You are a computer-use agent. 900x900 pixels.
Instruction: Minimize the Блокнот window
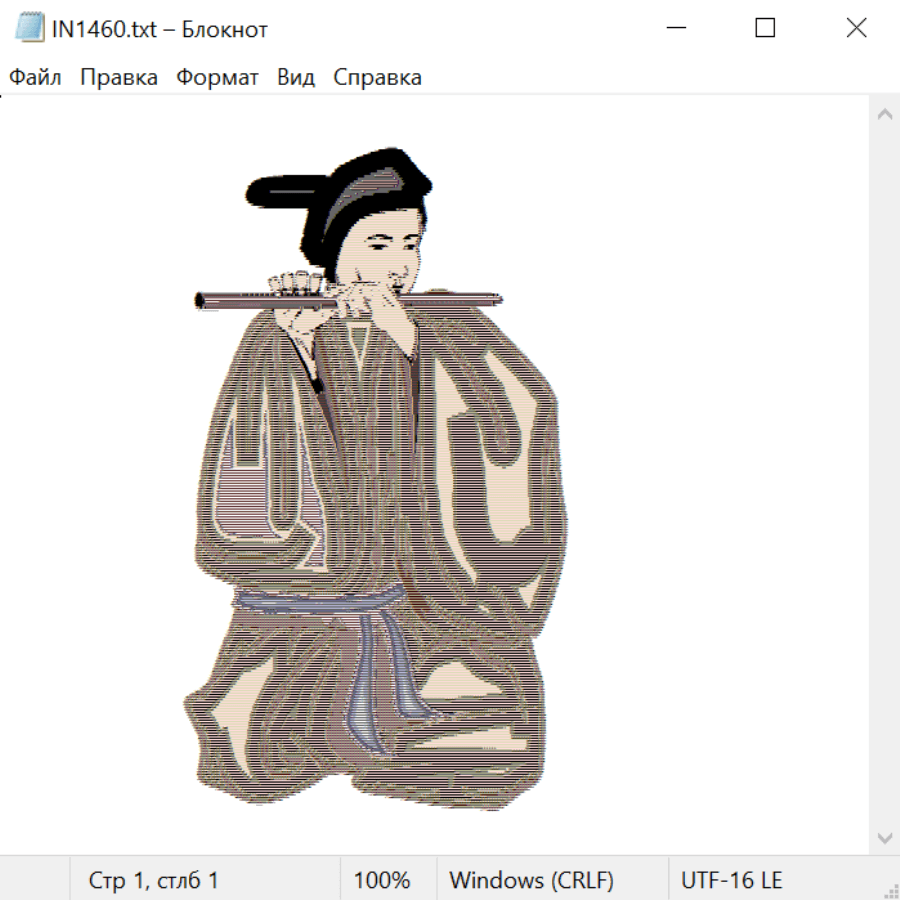674,28
